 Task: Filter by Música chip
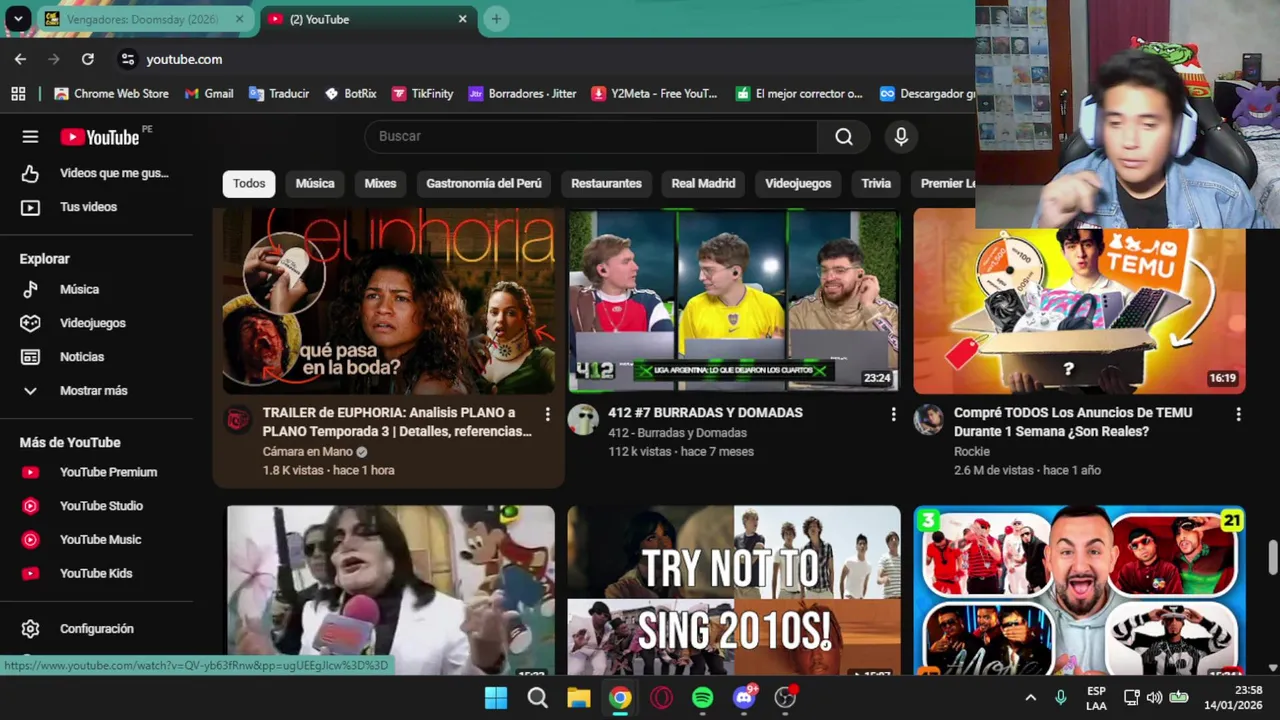coord(315,184)
